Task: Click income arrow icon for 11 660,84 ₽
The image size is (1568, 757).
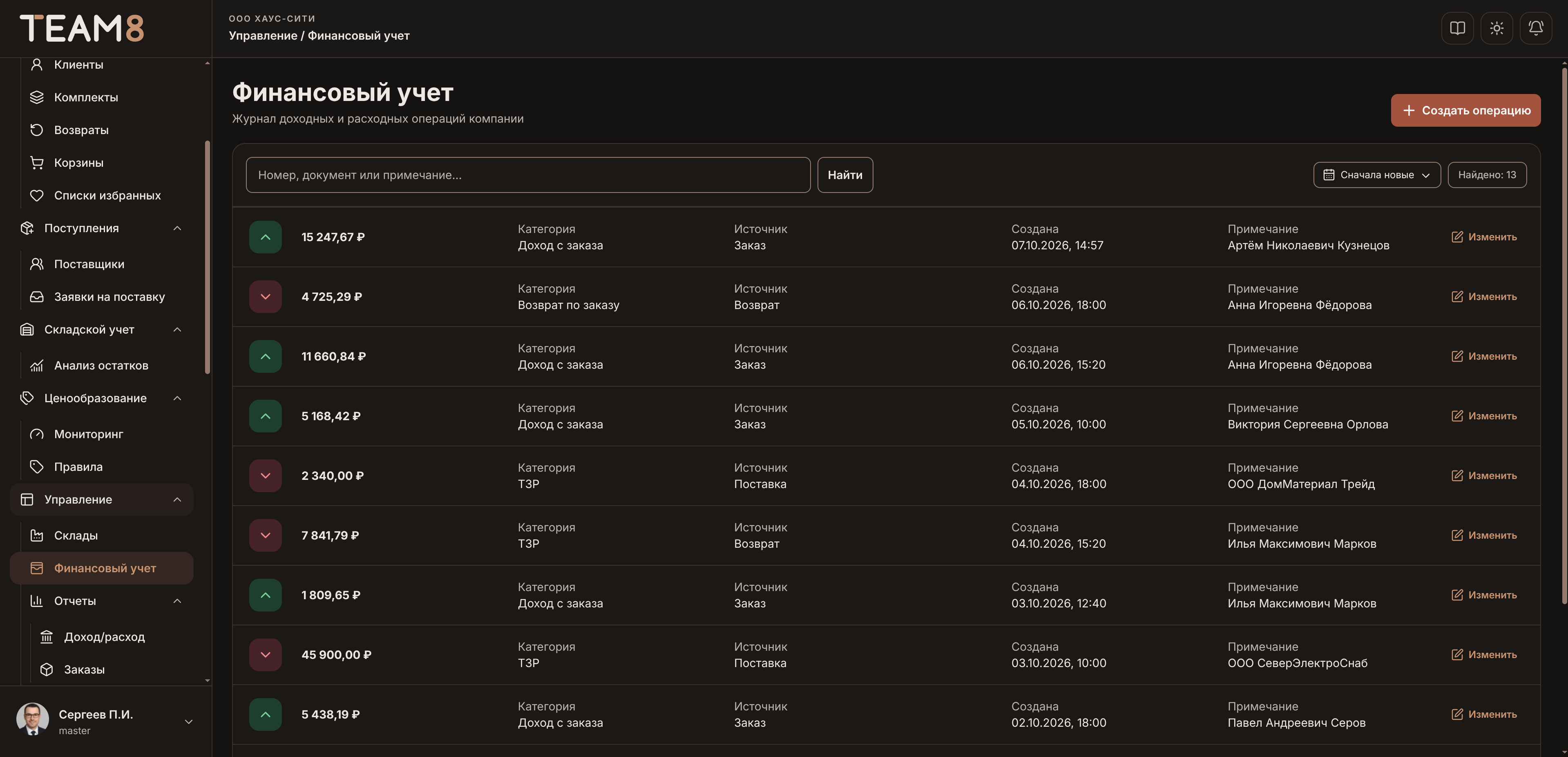Action: click(x=266, y=357)
